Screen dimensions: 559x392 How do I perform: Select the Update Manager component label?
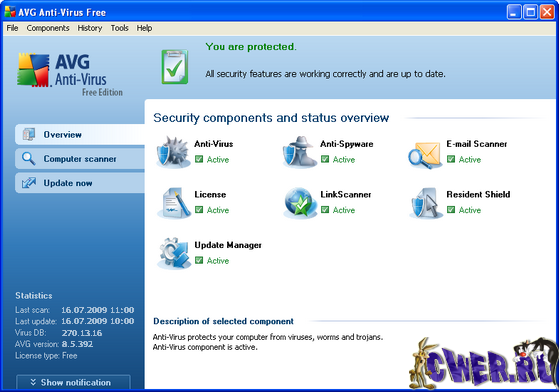pyautogui.click(x=228, y=245)
